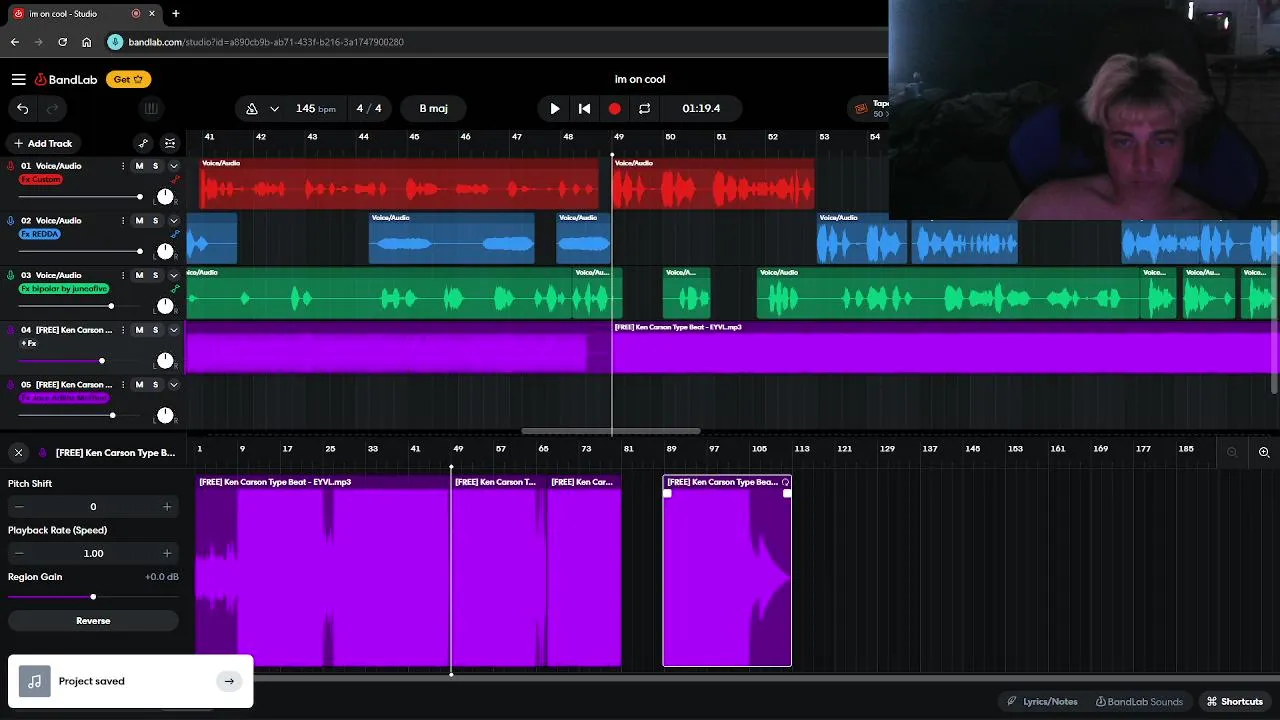Image resolution: width=1280 pixels, height=720 pixels.
Task: Open options menu for track 02
Action: [123, 220]
